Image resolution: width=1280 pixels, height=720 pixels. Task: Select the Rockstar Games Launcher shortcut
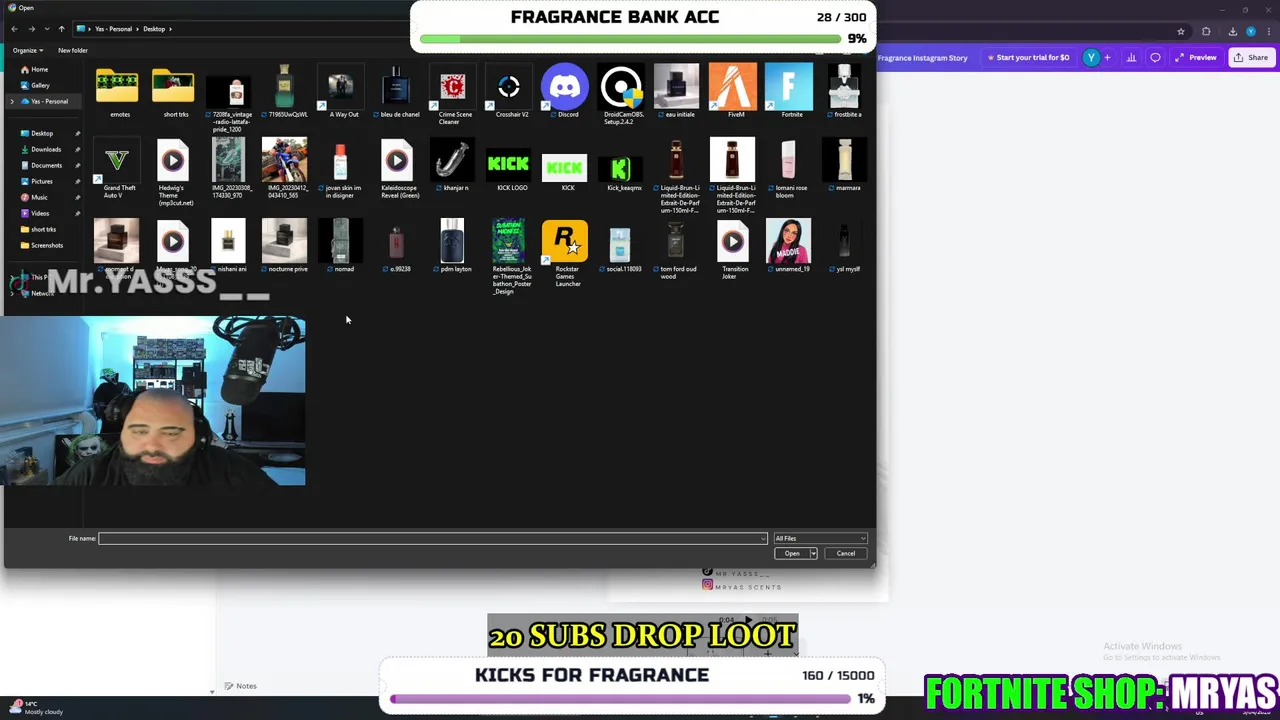click(x=566, y=254)
